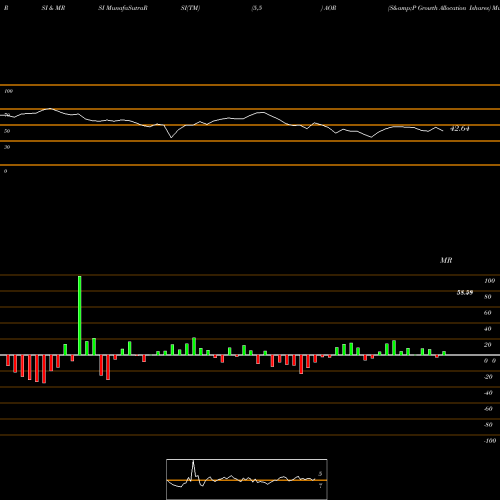500x500 pixels.
Task: Click the -20 label on the MR axis
Action: [x=488, y=377]
